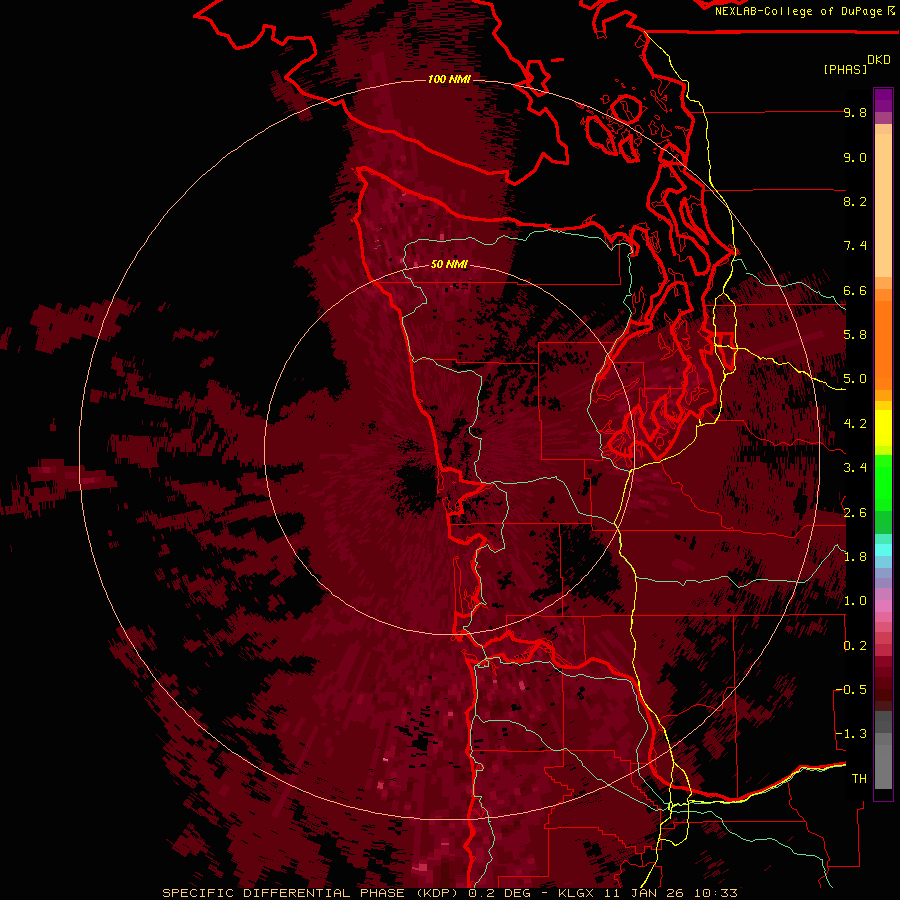Click the 6.6 legend value
The image size is (900, 900).
[x=855, y=291]
